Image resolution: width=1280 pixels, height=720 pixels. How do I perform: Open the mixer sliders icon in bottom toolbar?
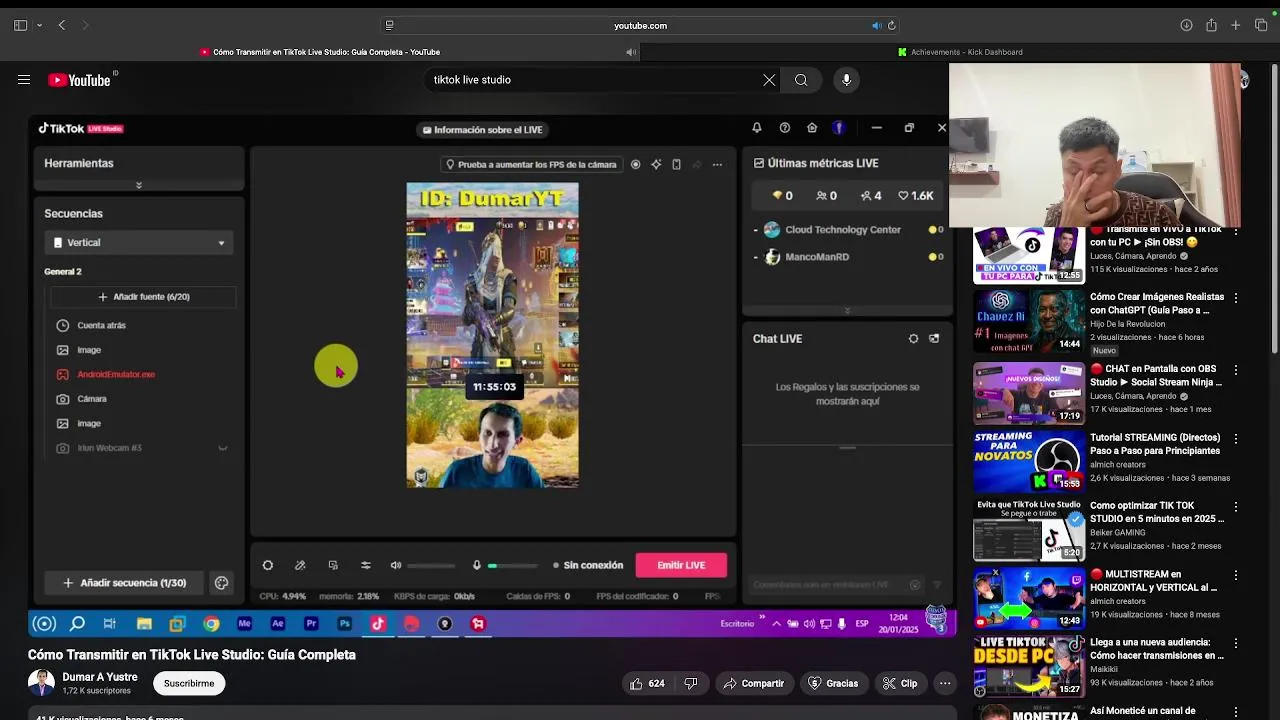pyautogui.click(x=366, y=565)
